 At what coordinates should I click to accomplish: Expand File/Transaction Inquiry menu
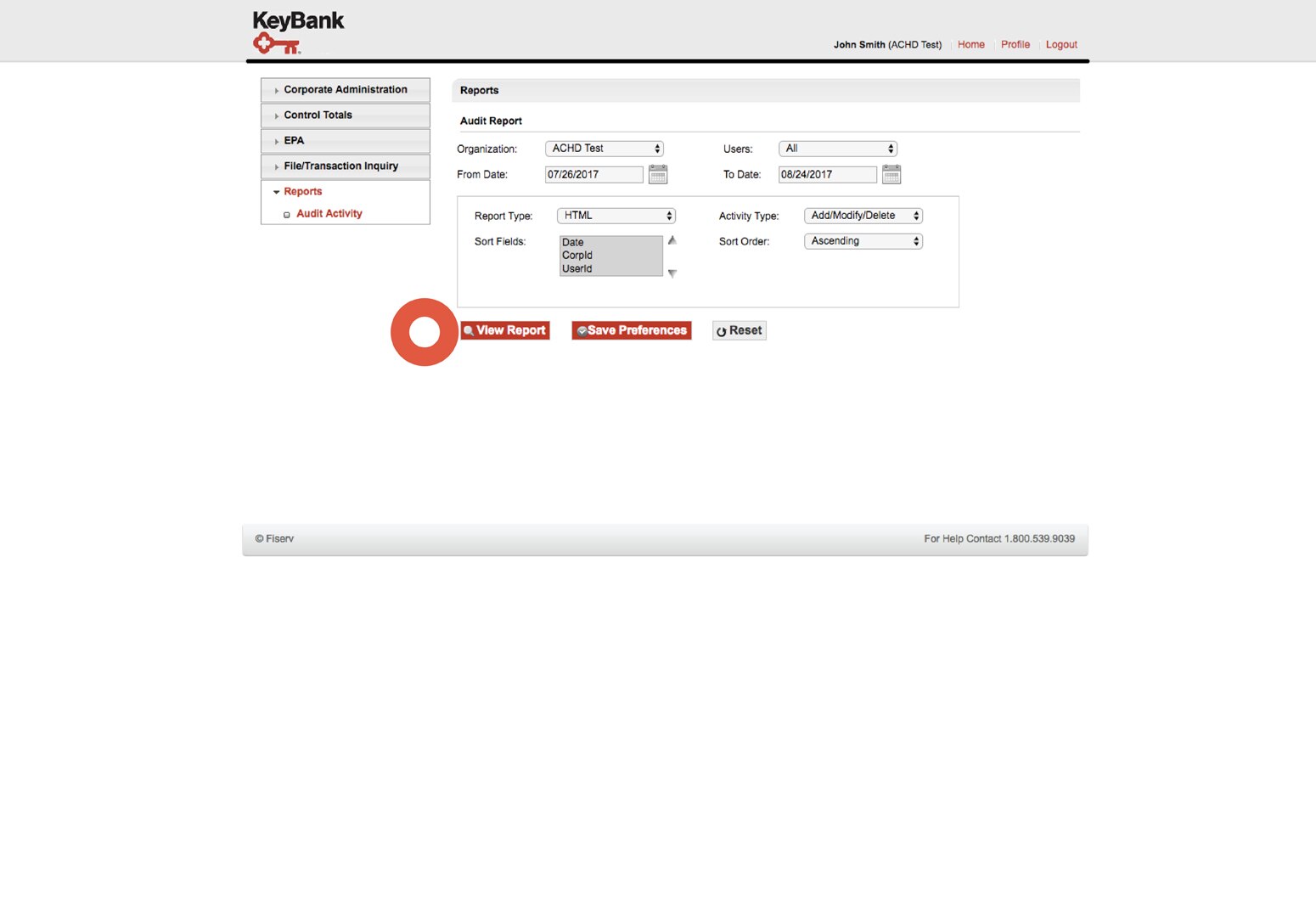click(x=345, y=166)
